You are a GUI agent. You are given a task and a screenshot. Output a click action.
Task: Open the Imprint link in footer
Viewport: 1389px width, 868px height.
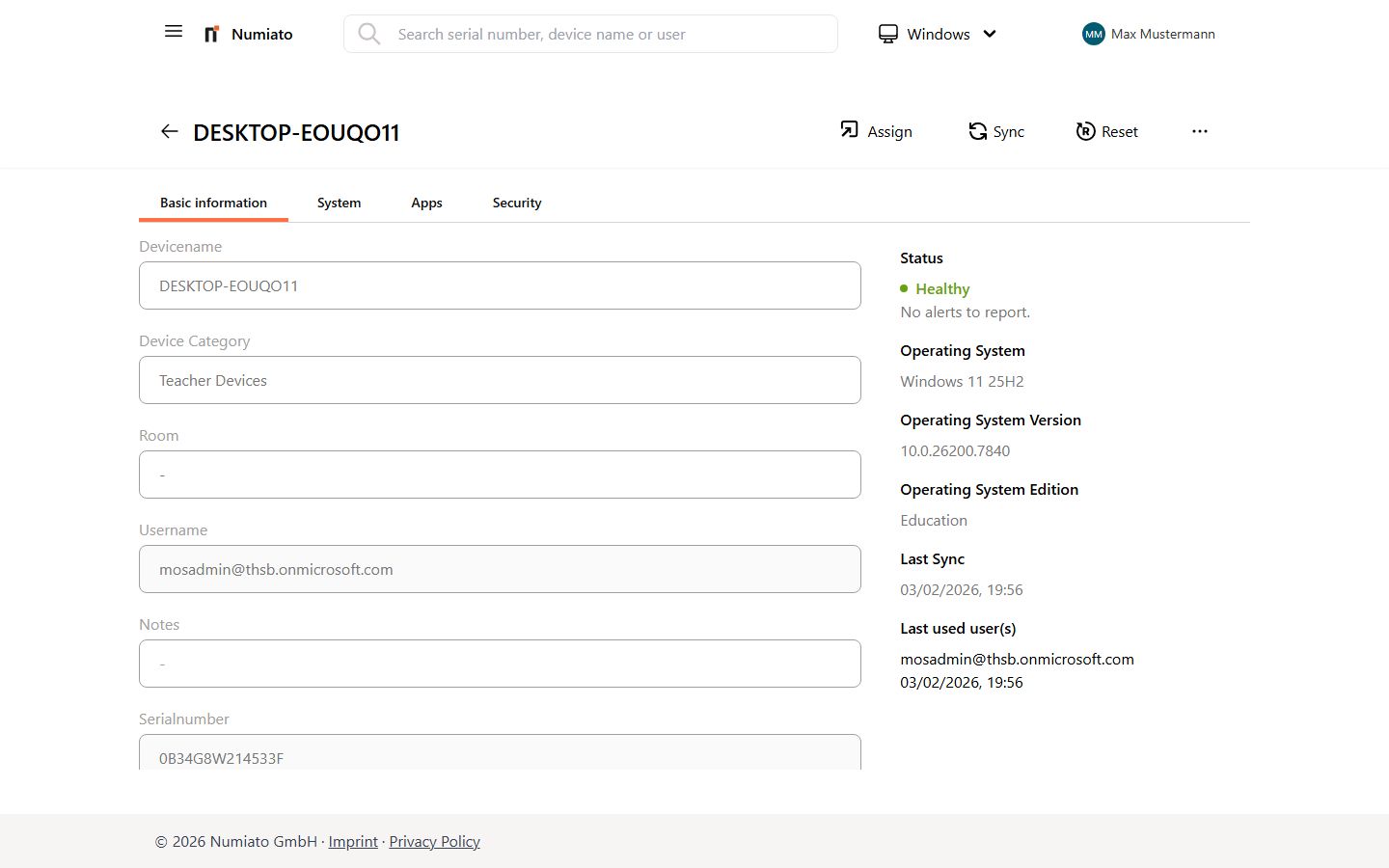click(x=353, y=842)
